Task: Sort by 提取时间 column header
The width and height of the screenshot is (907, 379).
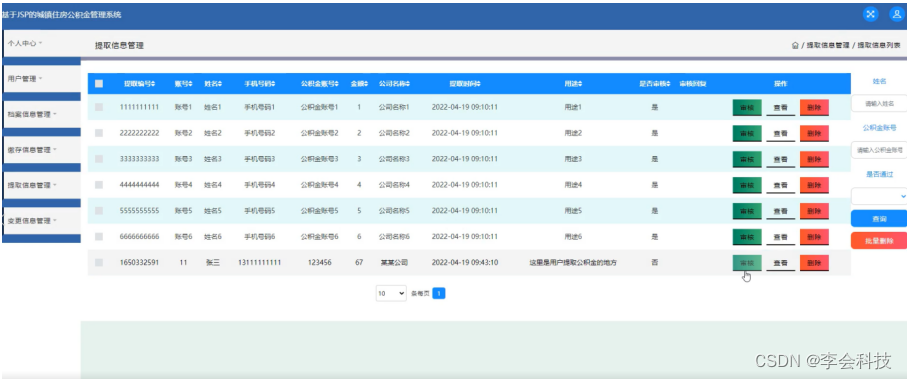Action: pos(464,84)
